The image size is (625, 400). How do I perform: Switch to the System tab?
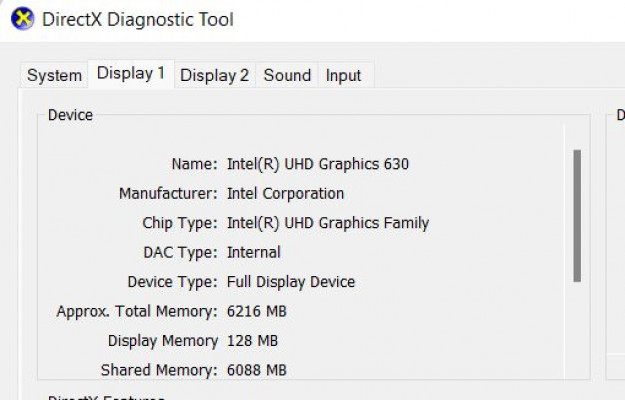[x=54, y=75]
